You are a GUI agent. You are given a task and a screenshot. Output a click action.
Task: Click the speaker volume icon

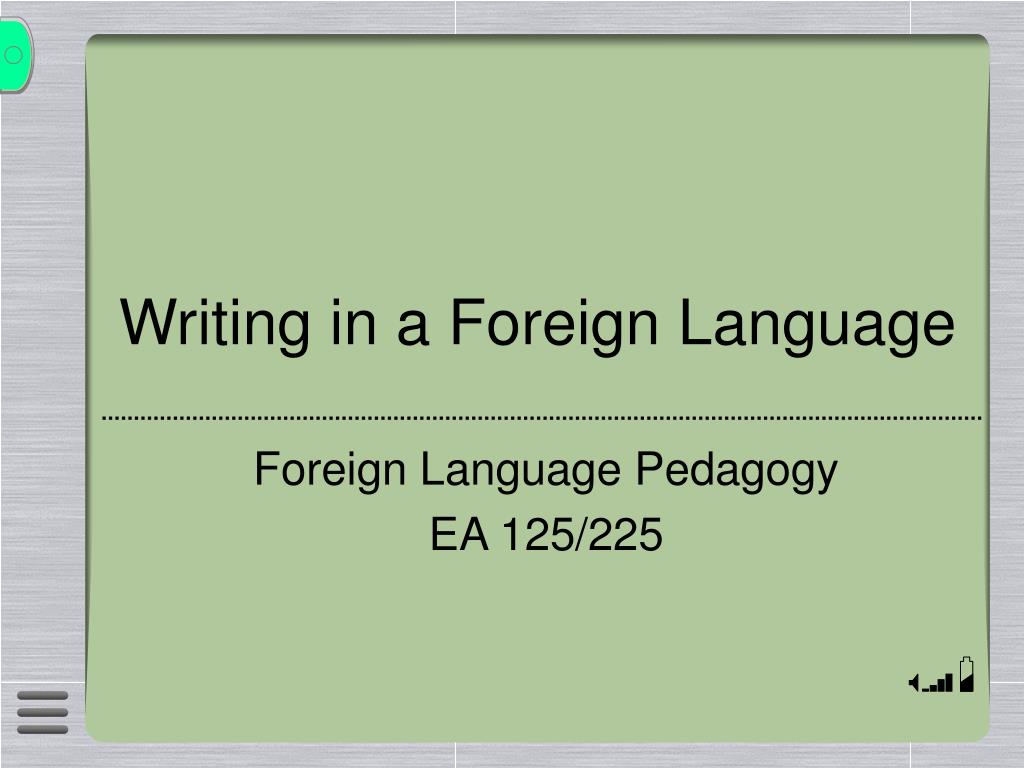[914, 683]
